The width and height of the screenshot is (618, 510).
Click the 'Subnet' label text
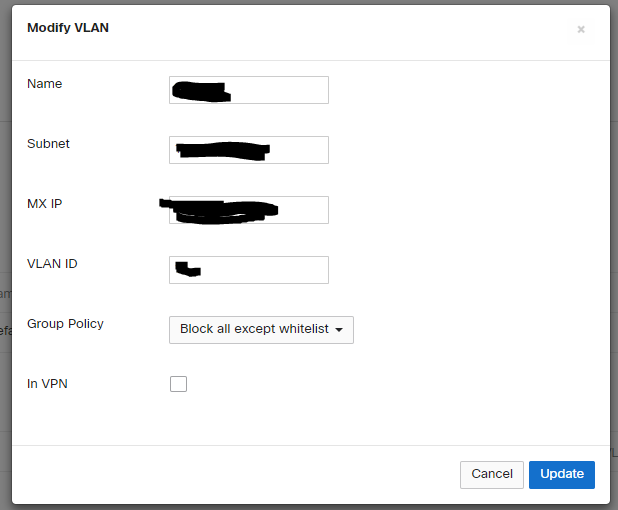pos(48,144)
